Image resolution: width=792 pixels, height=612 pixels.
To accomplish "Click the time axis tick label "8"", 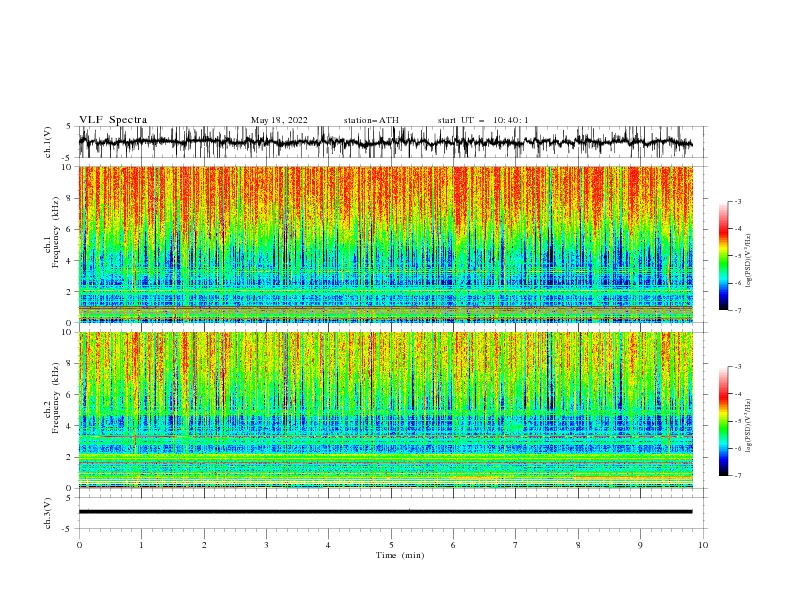I will [578, 545].
